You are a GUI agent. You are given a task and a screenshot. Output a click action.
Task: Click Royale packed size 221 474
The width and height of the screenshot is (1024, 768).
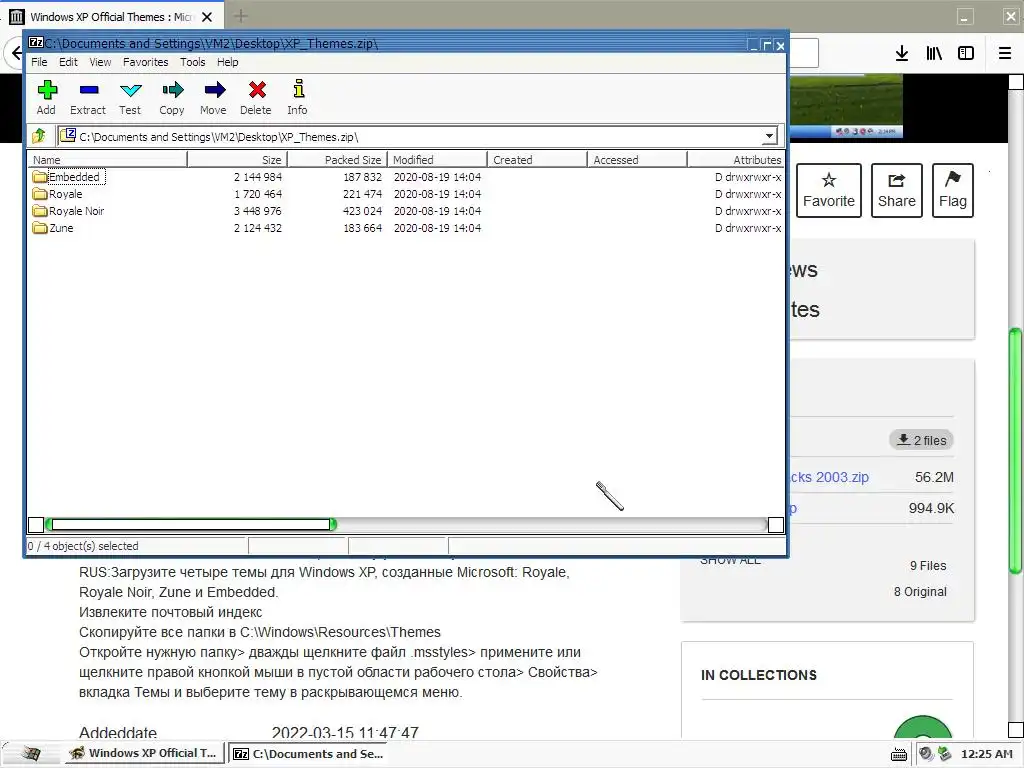coord(362,194)
